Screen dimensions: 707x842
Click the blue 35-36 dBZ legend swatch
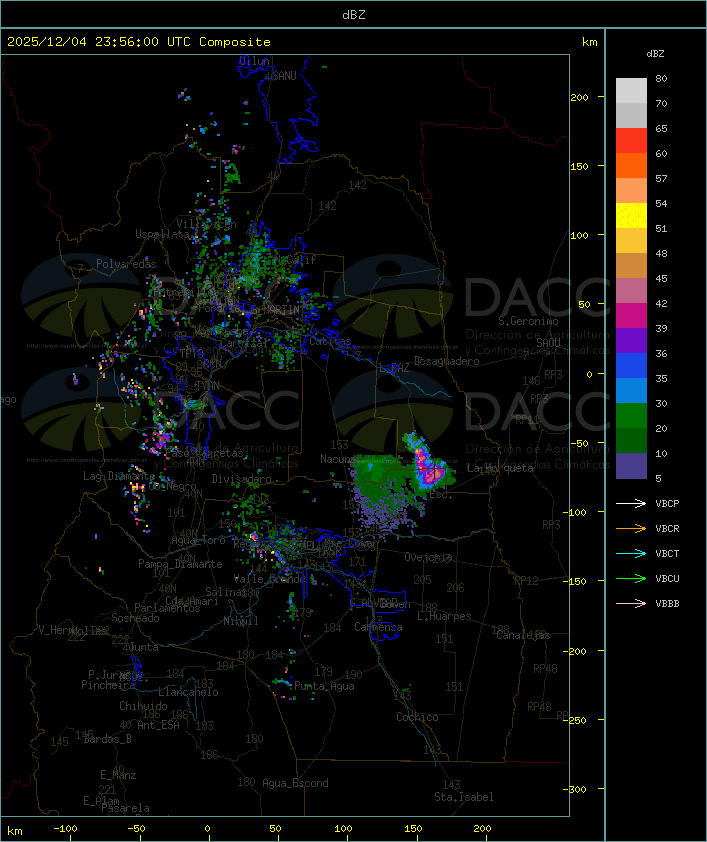click(631, 366)
